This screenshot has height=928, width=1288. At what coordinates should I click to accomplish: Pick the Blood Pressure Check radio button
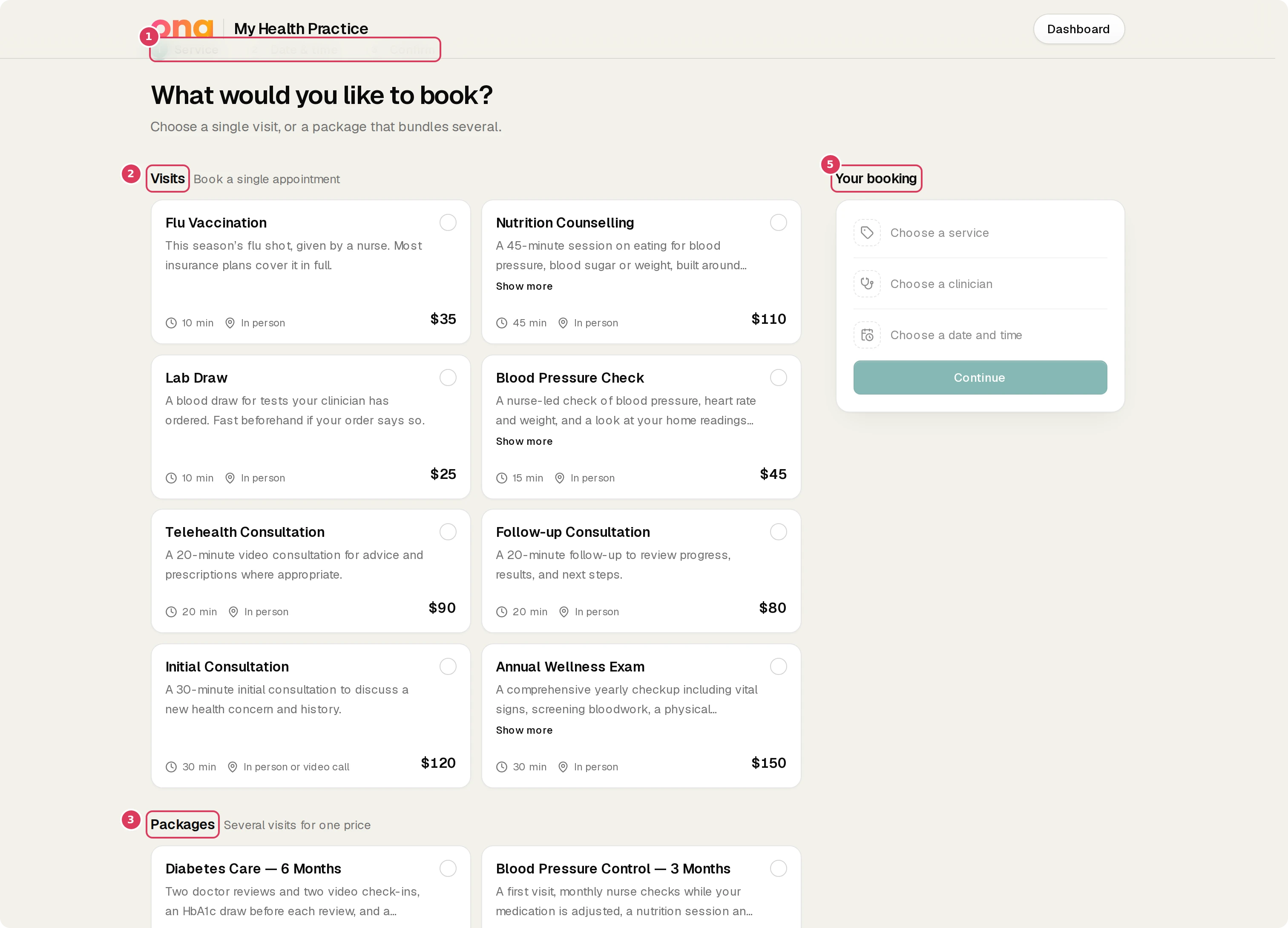(x=778, y=378)
